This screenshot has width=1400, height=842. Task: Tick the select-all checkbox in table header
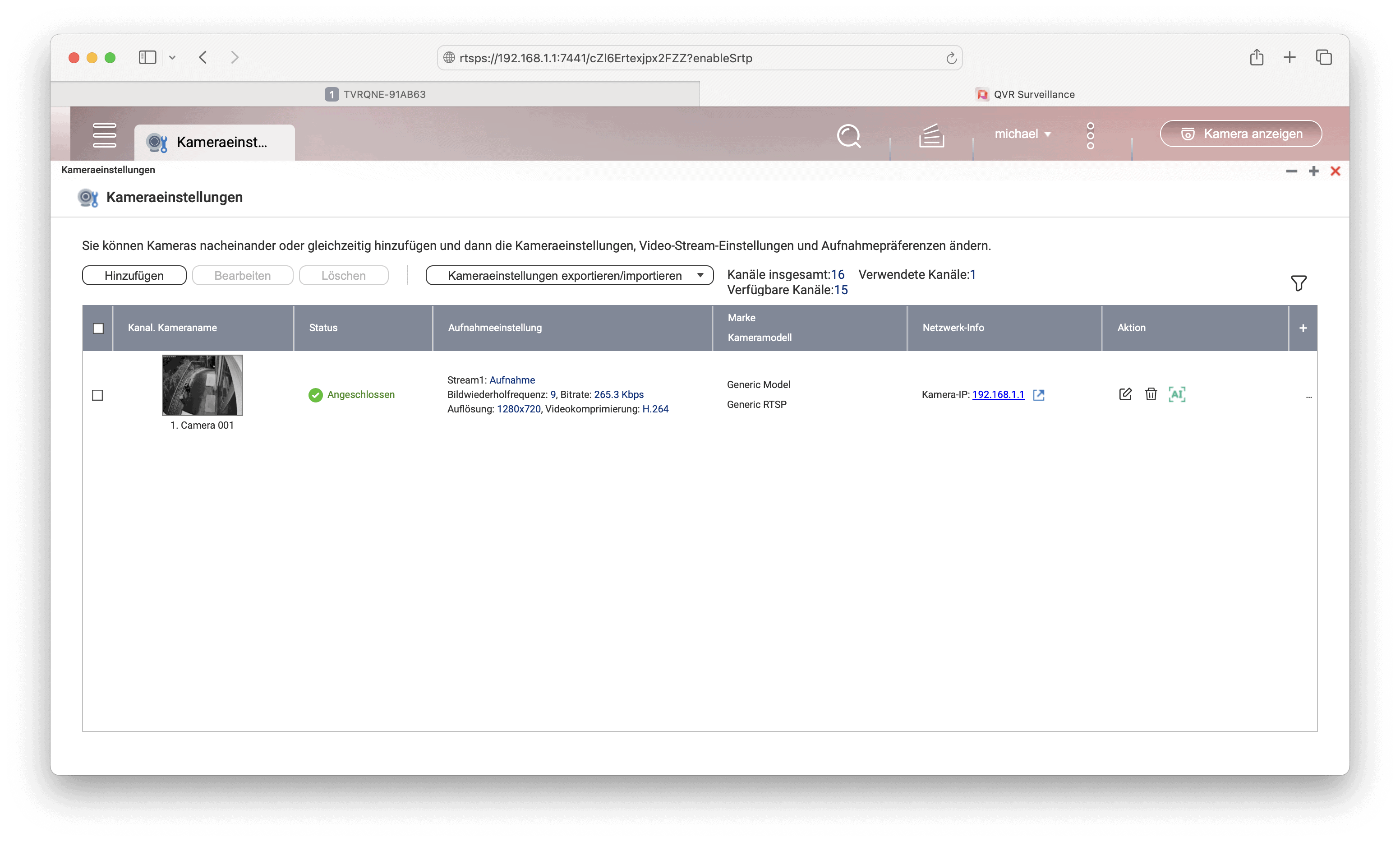click(98, 328)
